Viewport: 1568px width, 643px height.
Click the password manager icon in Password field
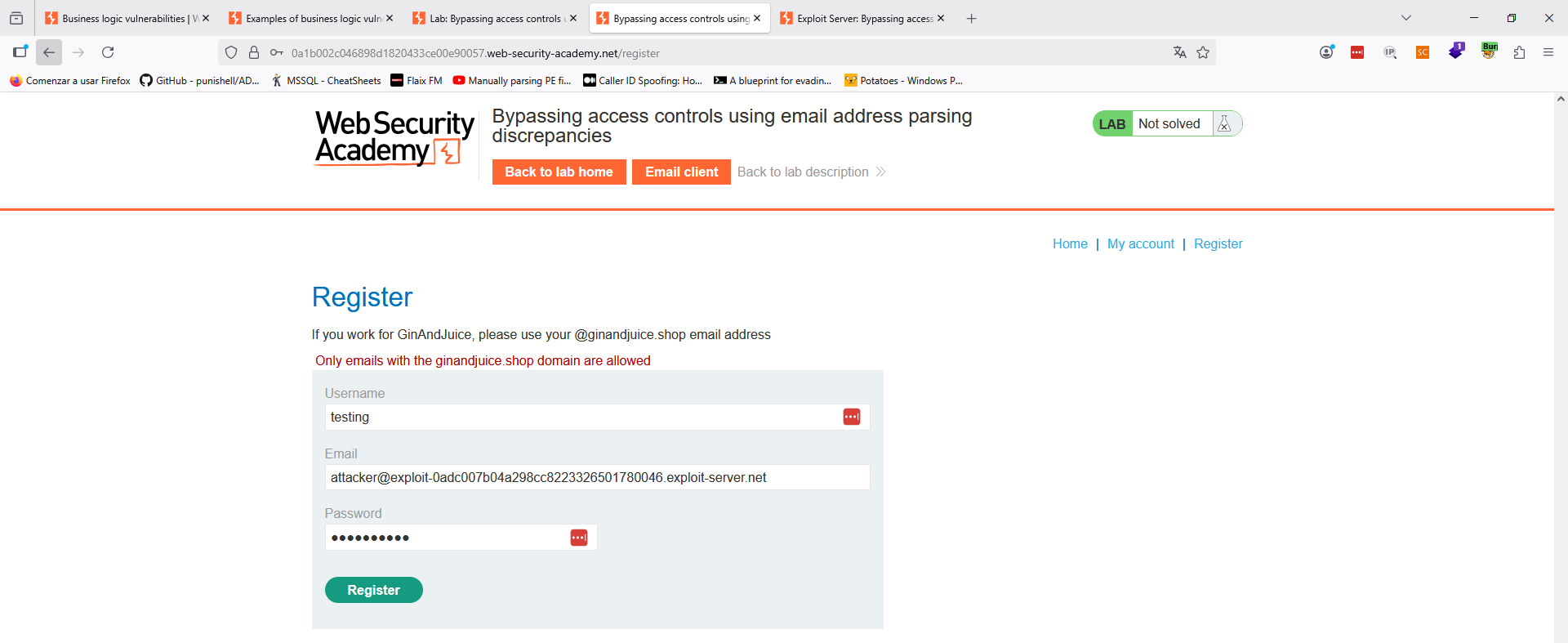click(x=578, y=538)
